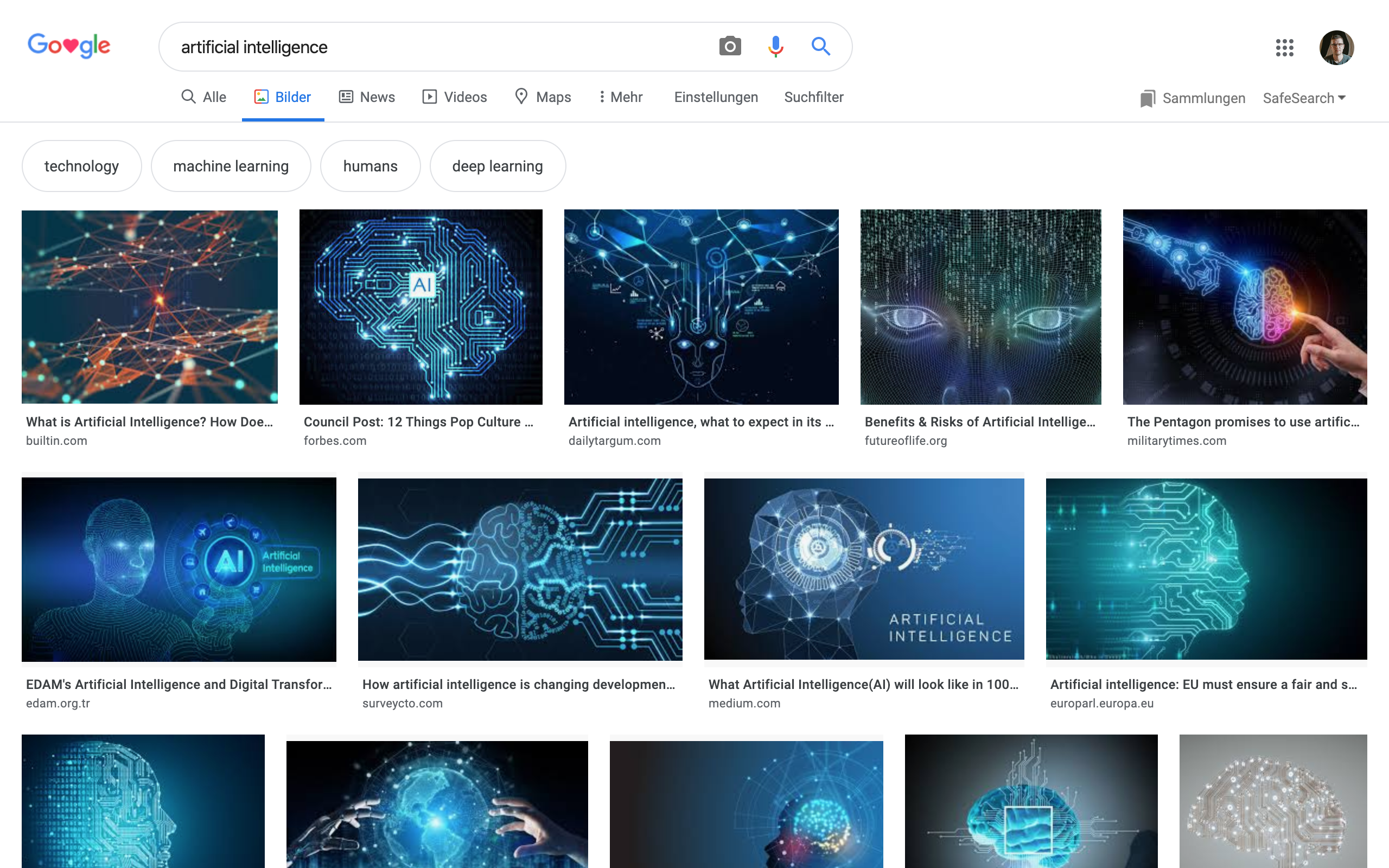
Task: Click 'EDAM's Artificial Intelligence and Digital Transfor…' title
Action: [179, 684]
